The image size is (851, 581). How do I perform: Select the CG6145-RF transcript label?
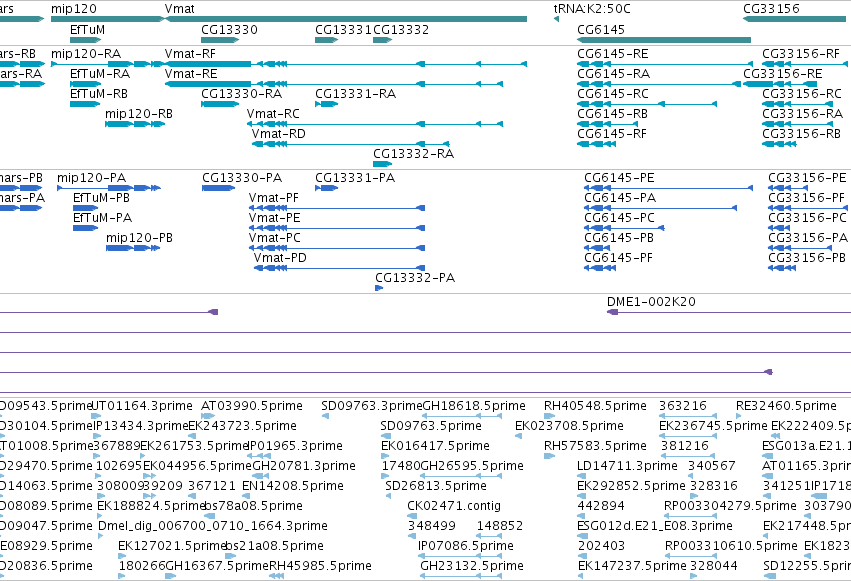pos(612,134)
